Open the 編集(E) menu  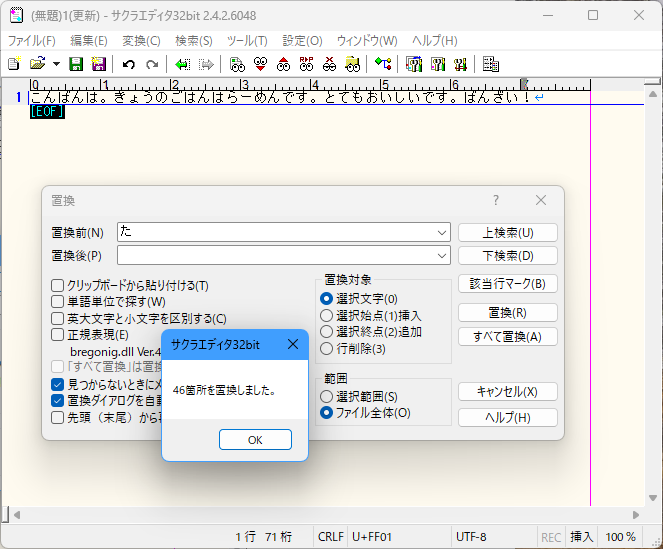[89, 41]
